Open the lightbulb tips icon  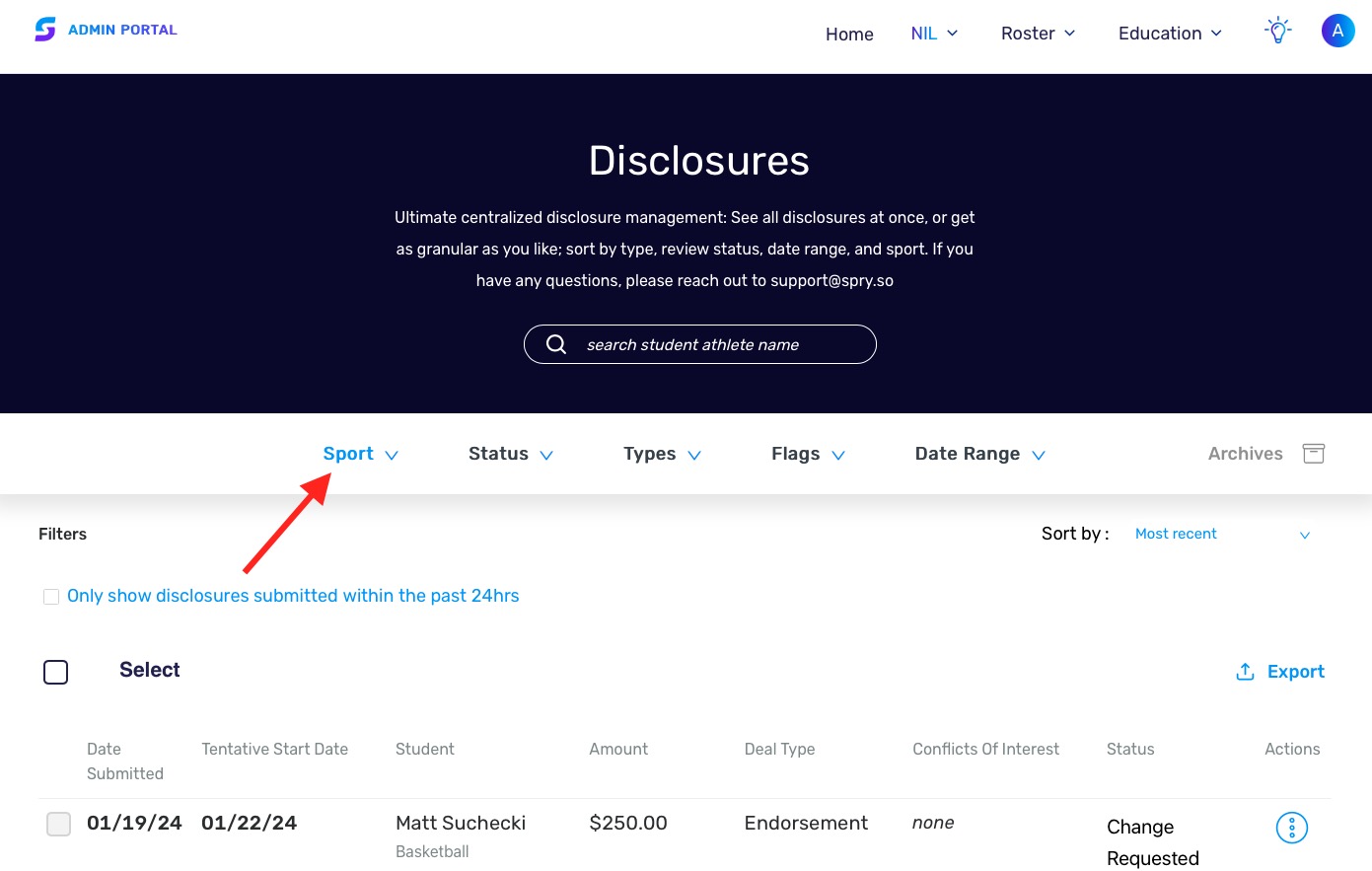(x=1277, y=31)
